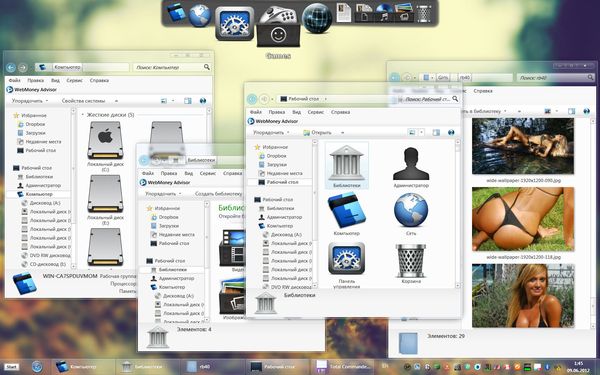Click the round Windows orb on the taskbar

pyautogui.click(x=37, y=367)
